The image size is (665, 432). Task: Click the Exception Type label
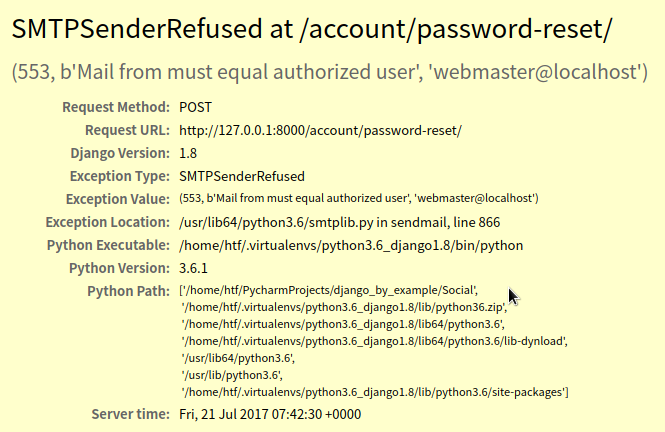[120, 176]
